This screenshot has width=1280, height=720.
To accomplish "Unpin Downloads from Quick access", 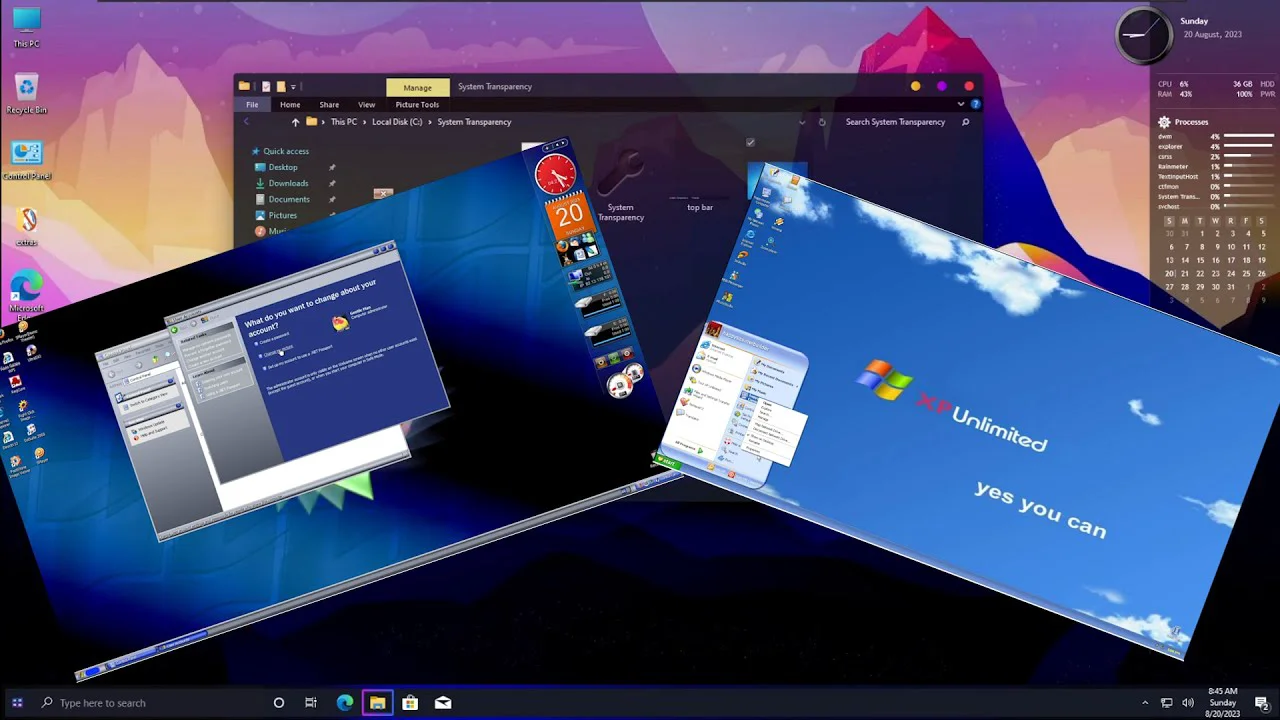I will (x=332, y=183).
